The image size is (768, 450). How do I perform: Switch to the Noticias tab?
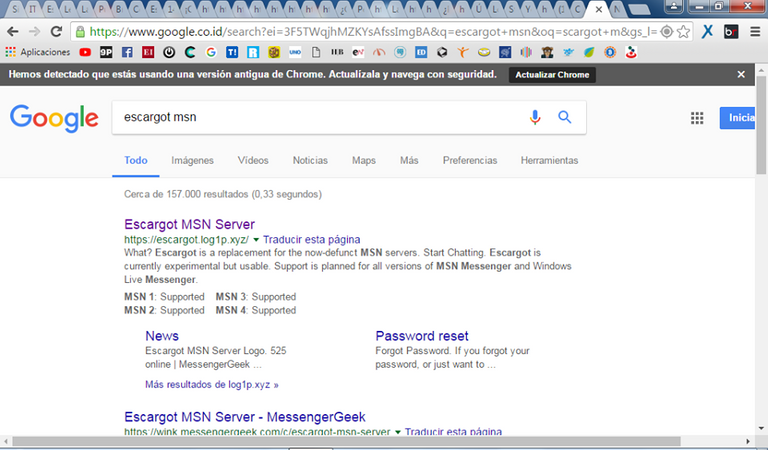[310, 161]
